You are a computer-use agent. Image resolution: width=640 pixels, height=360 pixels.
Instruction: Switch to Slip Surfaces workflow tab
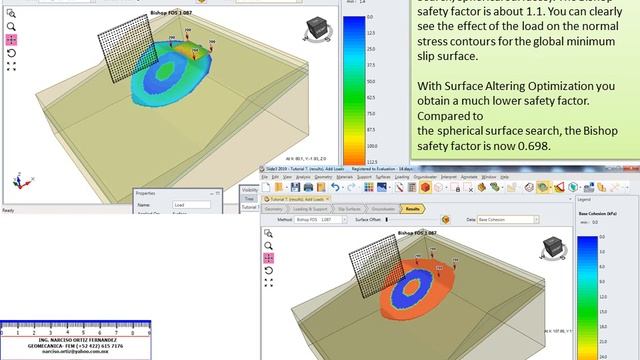point(349,209)
